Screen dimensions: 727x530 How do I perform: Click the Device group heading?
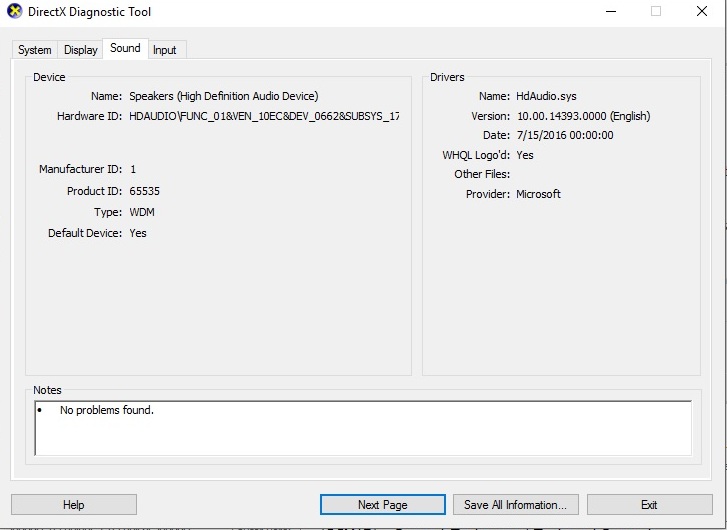(x=49, y=77)
